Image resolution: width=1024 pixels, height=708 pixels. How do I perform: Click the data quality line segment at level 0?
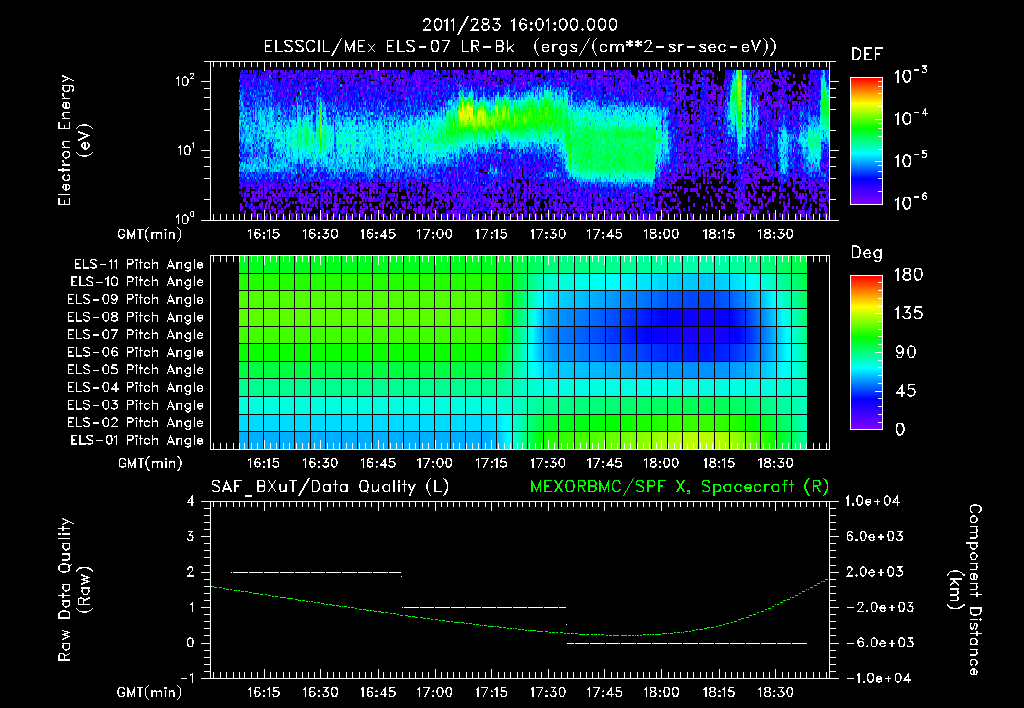[x=686, y=643]
